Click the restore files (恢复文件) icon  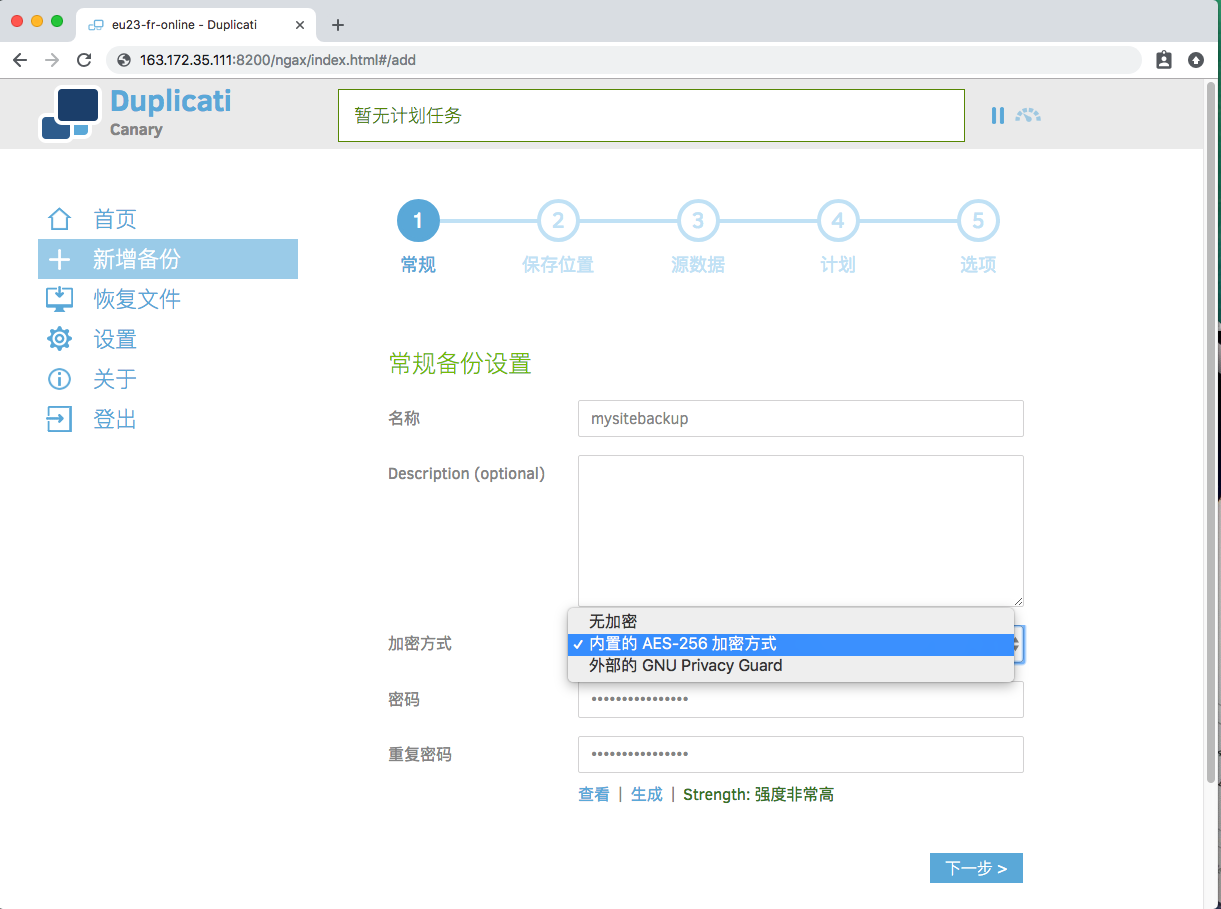click(x=60, y=299)
